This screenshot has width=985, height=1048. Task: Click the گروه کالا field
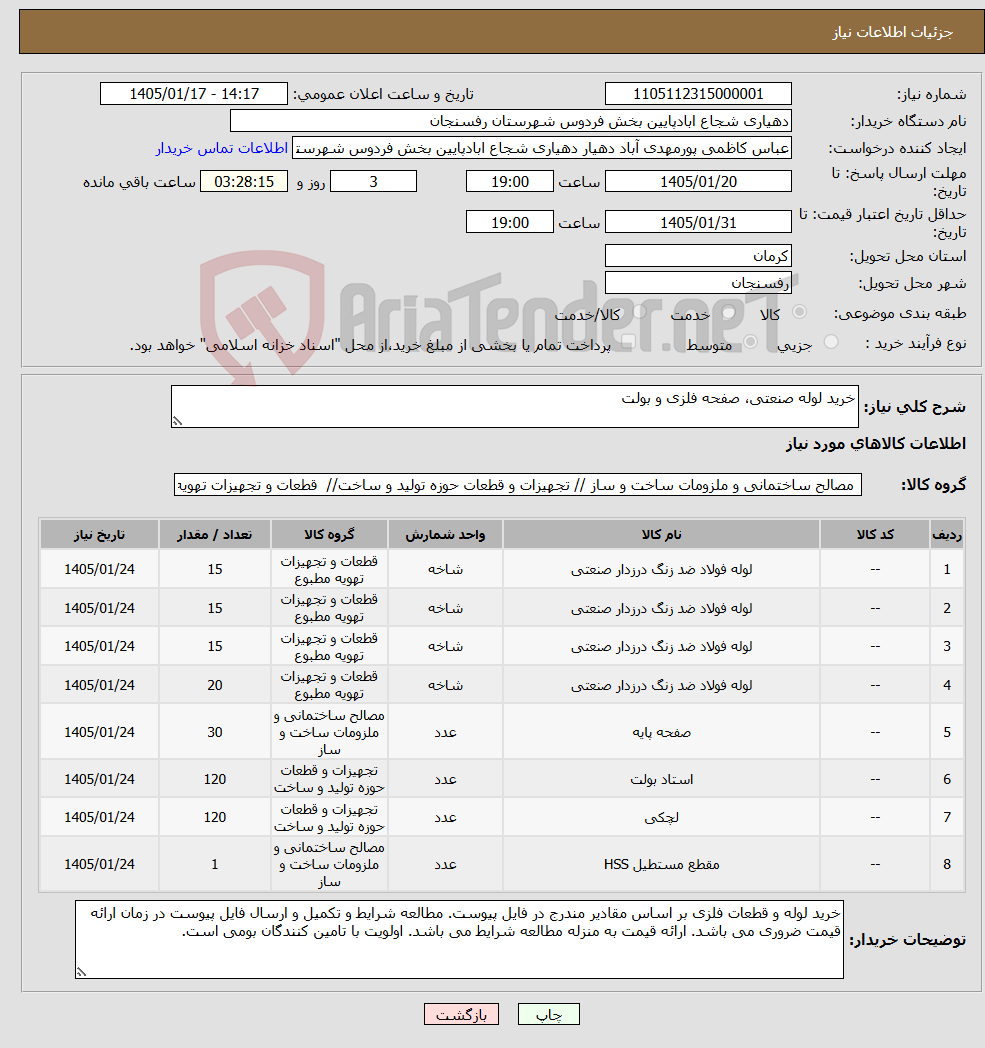click(x=518, y=485)
